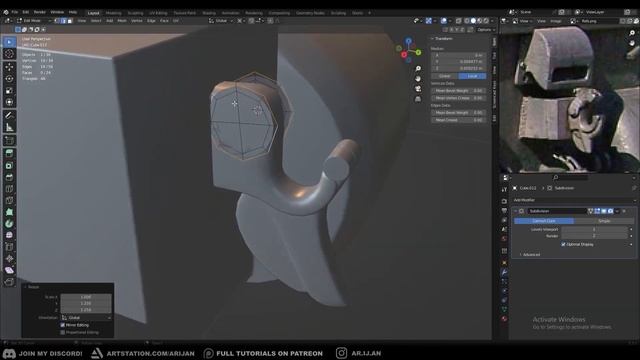640x360 pixels.
Task: Open Subdivision modifier extra options arrow
Action: (617, 211)
